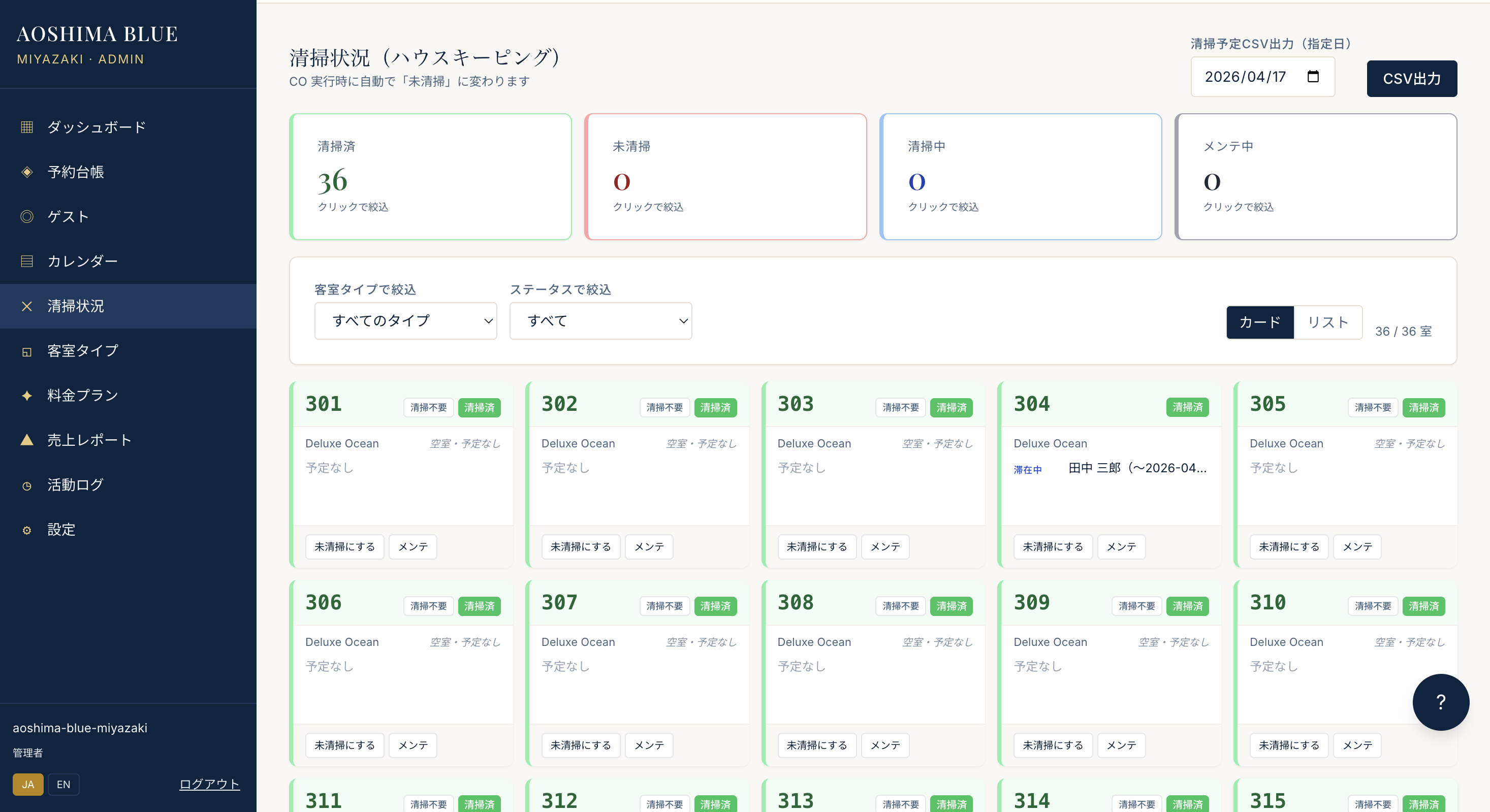Click メンテ button on room 309
This screenshot has height=812, width=1490.
[1121, 745]
